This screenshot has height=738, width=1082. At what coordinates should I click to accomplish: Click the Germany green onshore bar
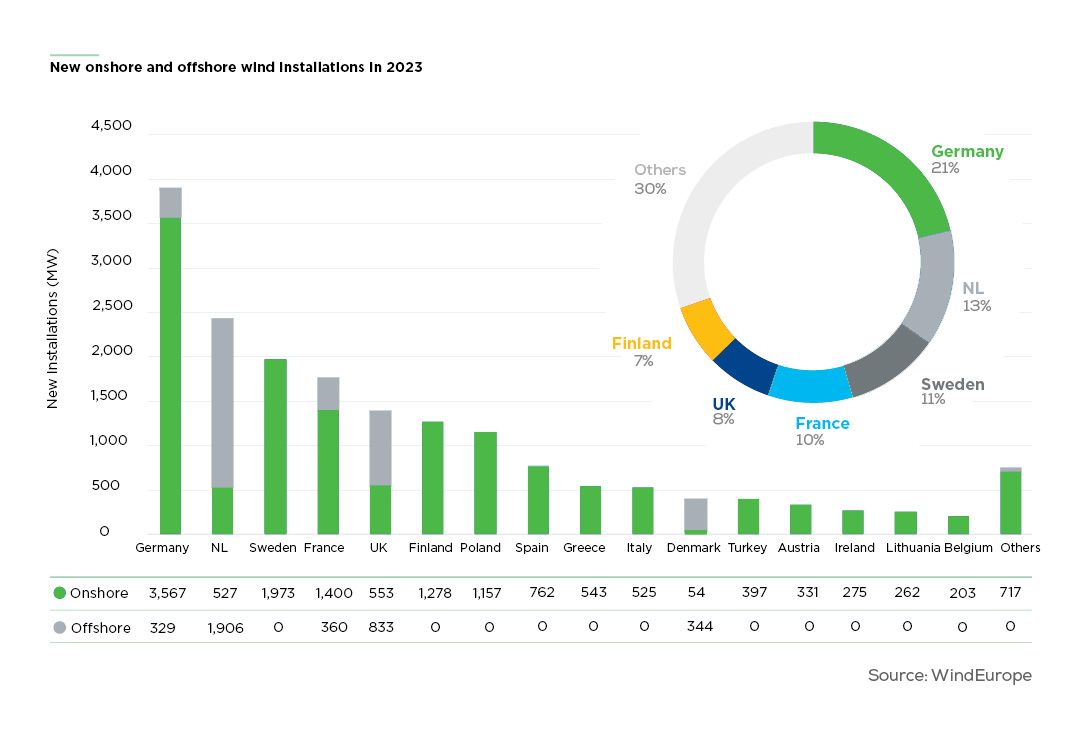170,376
